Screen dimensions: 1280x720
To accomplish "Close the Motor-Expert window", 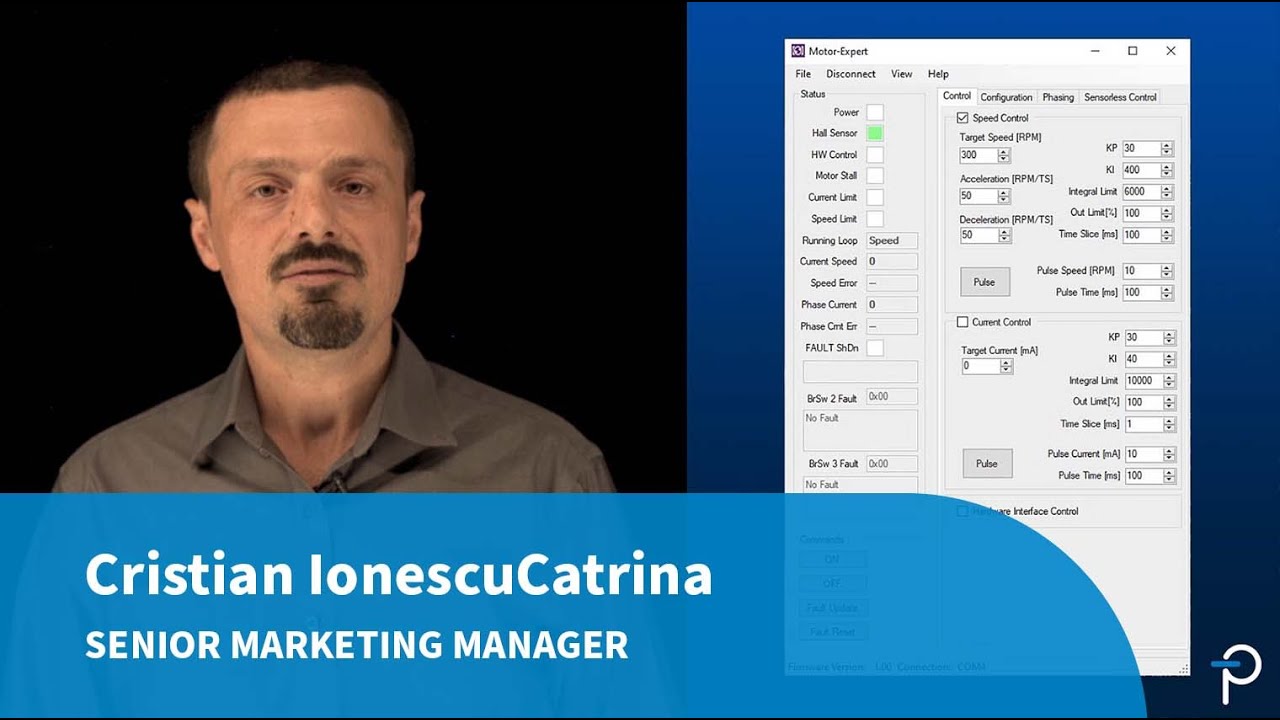I will 1170,51.
